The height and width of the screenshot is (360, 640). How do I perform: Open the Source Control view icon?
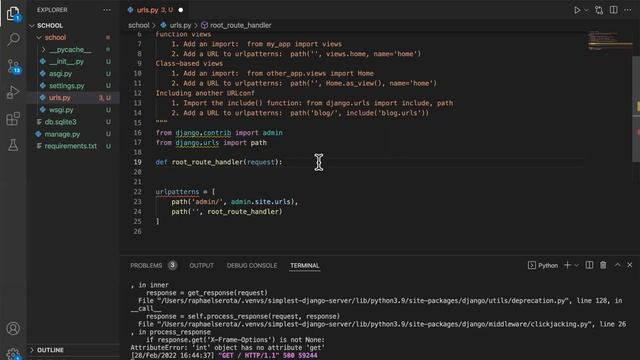coord(13,66)
